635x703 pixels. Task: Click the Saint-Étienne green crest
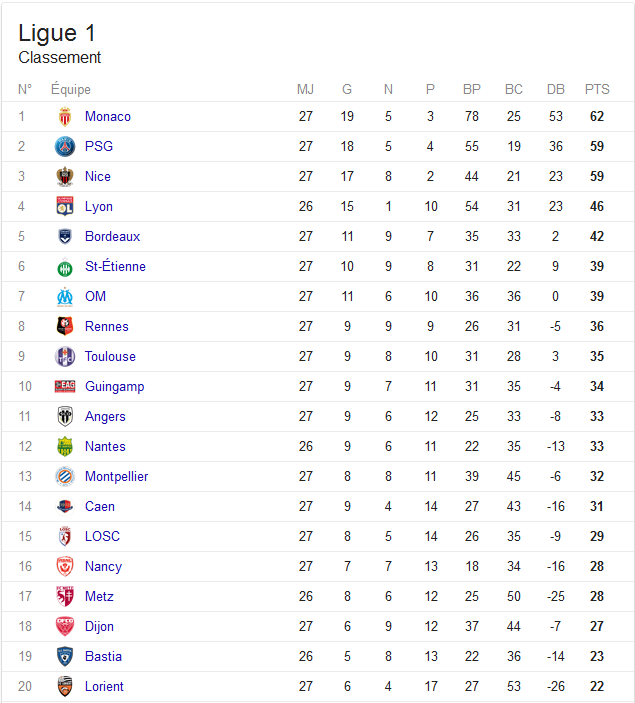(65, 267)
